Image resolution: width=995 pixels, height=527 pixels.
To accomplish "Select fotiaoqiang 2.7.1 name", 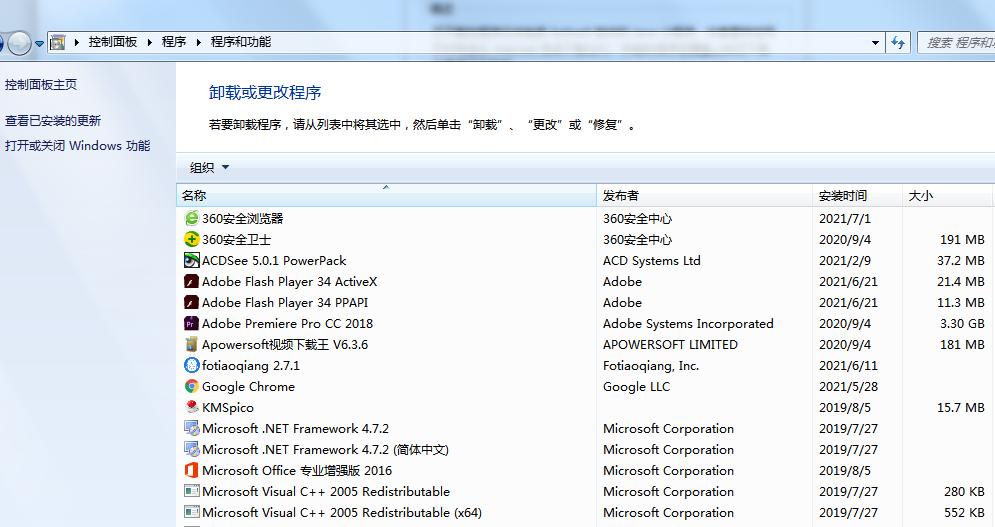I will tap(251, 365).
